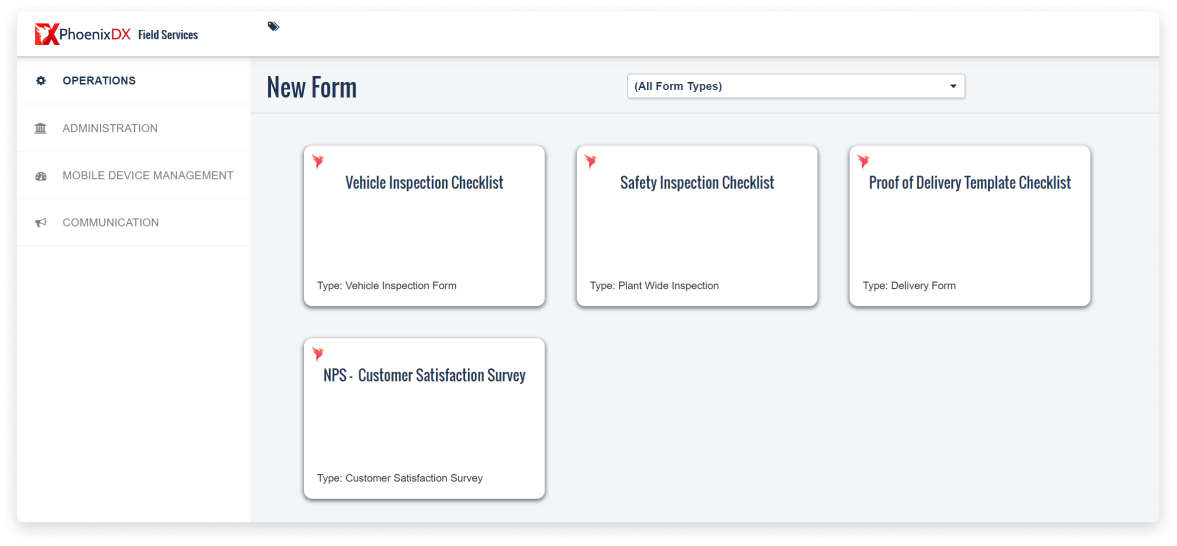The height and width of the screenshot is (546, 1177).
Task: Choose Proof of Delivery Template Checklist
Action: pos(970,183)
